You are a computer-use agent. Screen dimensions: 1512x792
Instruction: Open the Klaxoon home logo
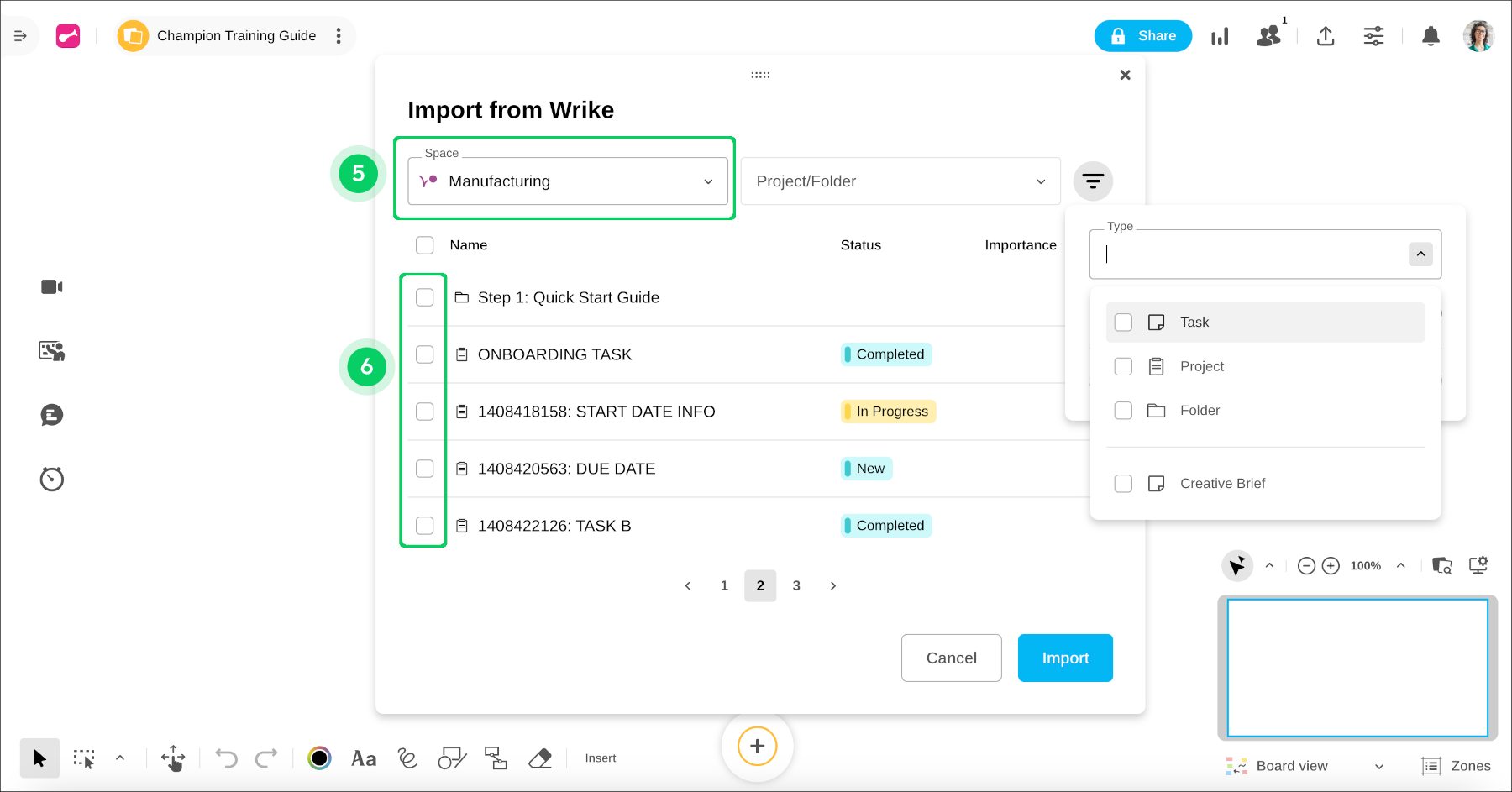tap(68, 36)
